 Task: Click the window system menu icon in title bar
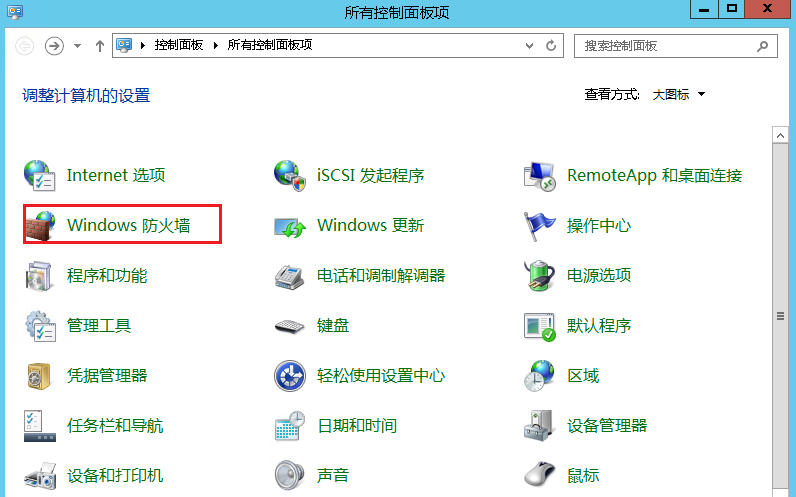(x=15, y=11)
